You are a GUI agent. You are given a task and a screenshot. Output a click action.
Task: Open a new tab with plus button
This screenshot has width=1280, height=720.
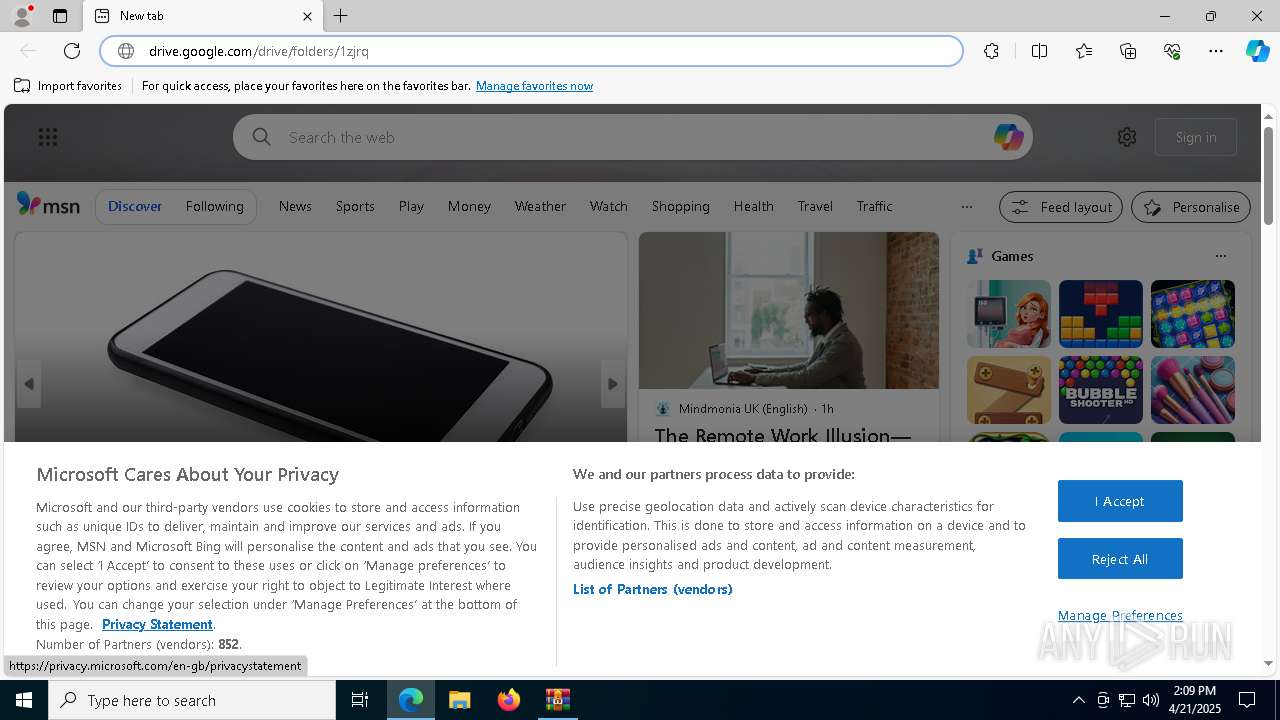[341, 16]
